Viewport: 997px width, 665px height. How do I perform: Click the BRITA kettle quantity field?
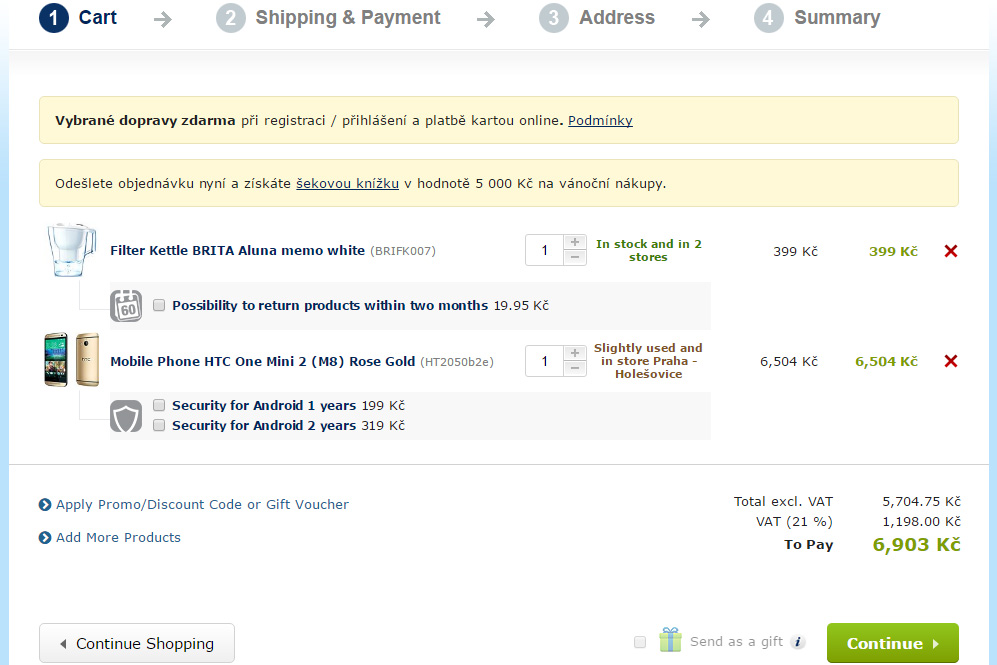[x=544, y=250]
